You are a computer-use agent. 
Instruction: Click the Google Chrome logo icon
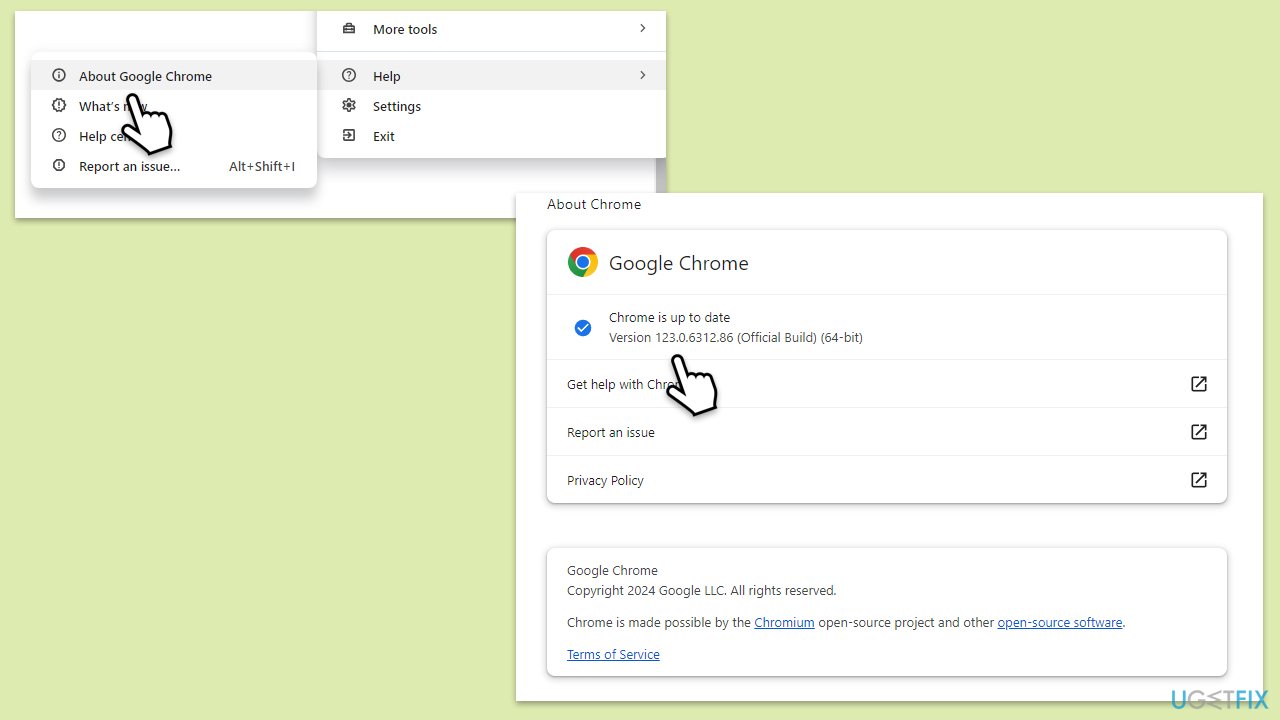point(583,262)
